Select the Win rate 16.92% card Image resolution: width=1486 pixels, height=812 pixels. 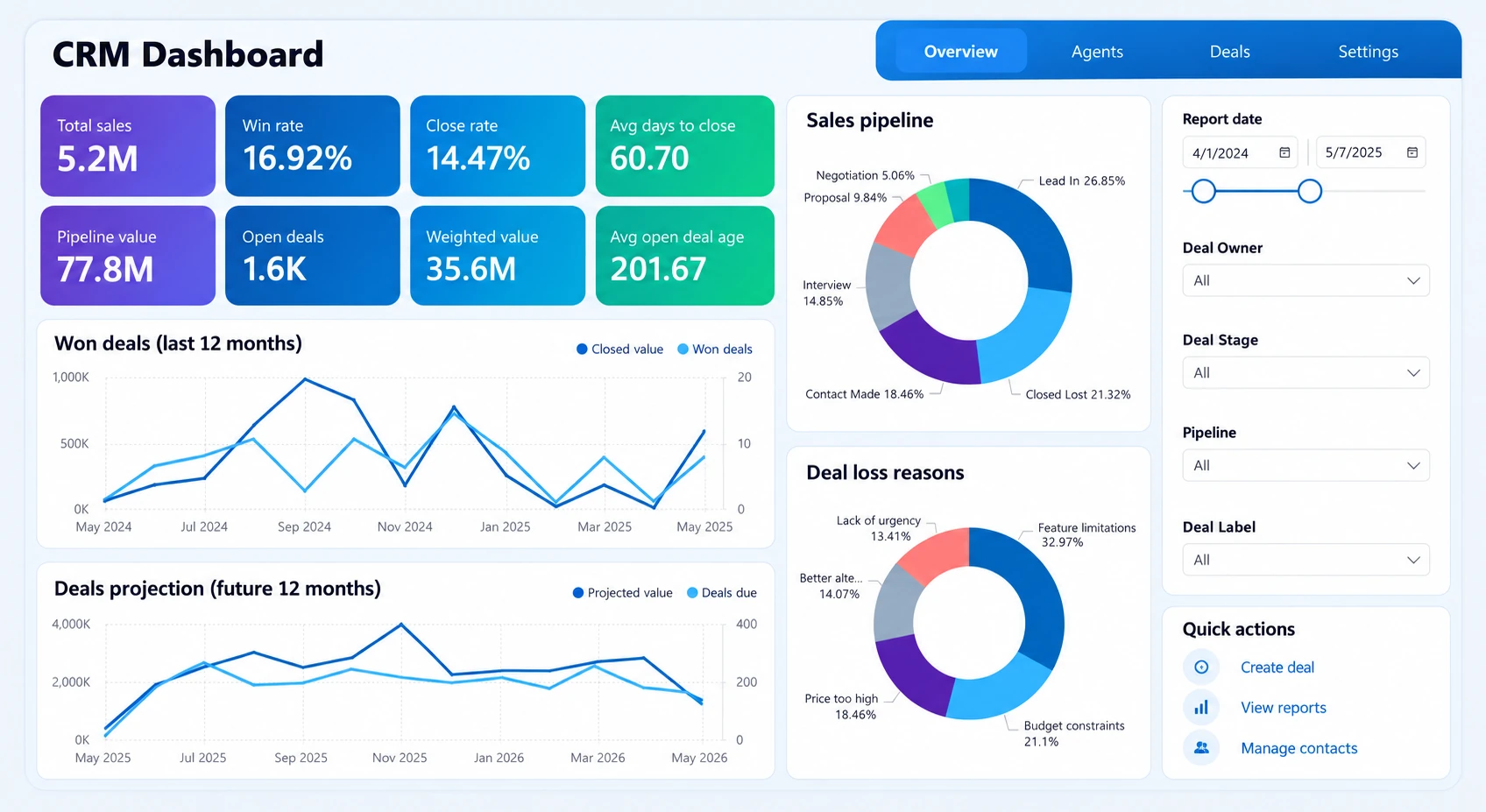point(313,146)
